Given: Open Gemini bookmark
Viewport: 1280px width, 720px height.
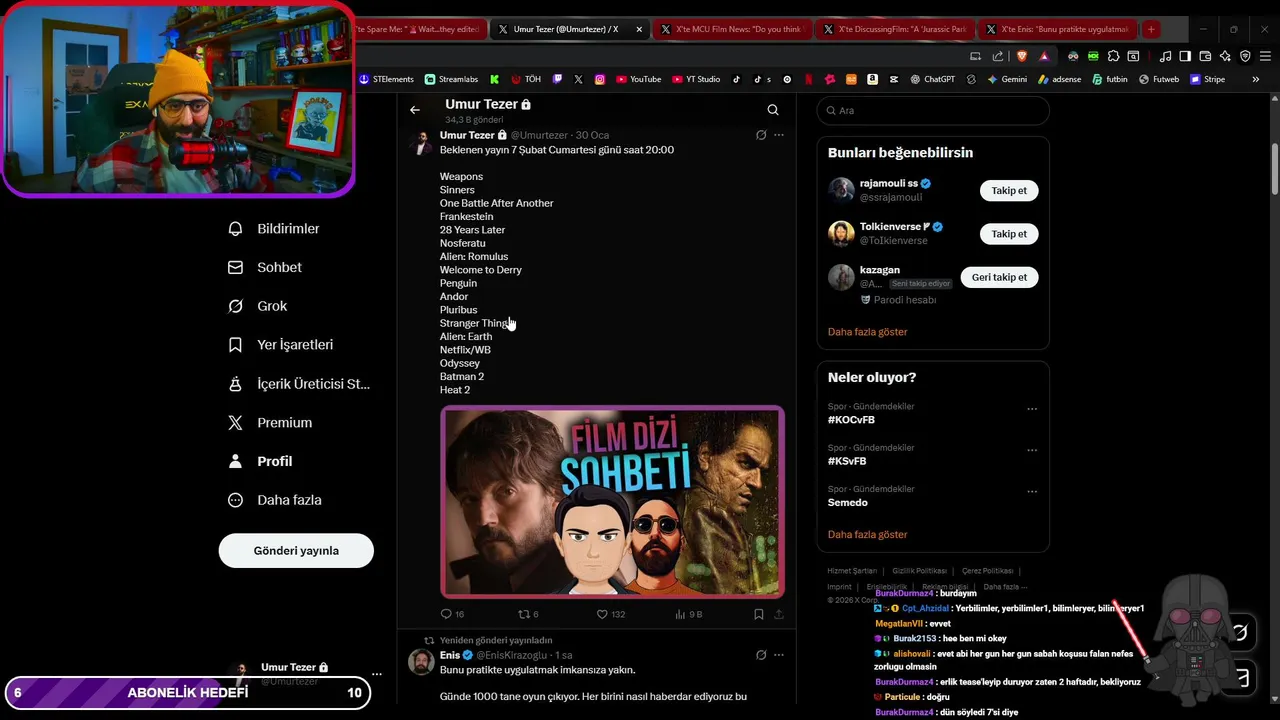Looking at the screenshot, I should (x=1007, y=79).
